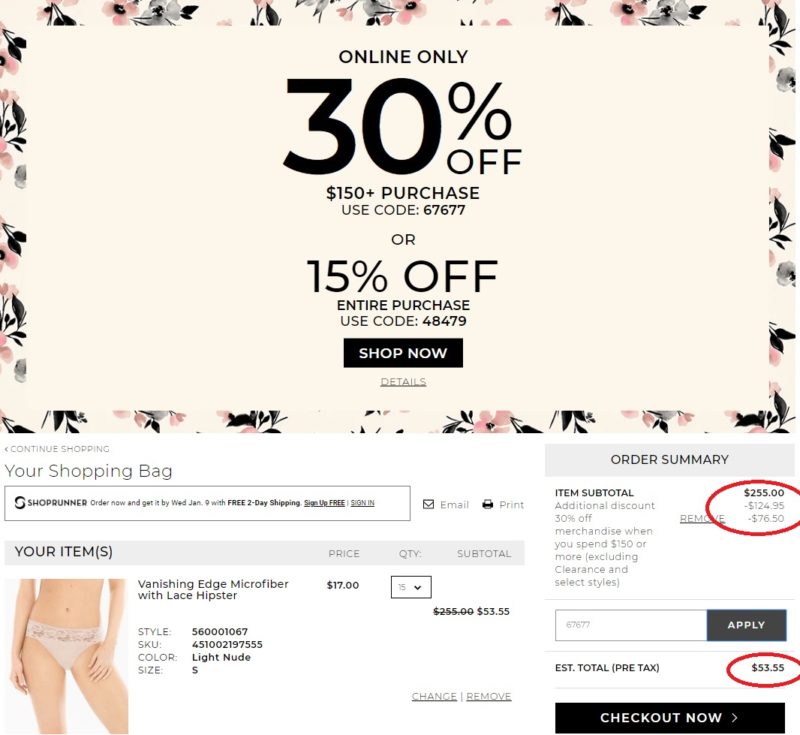
Task: Open the quantity dropdown showing 15
Action: pyautogui.click(x=411, y=587)
